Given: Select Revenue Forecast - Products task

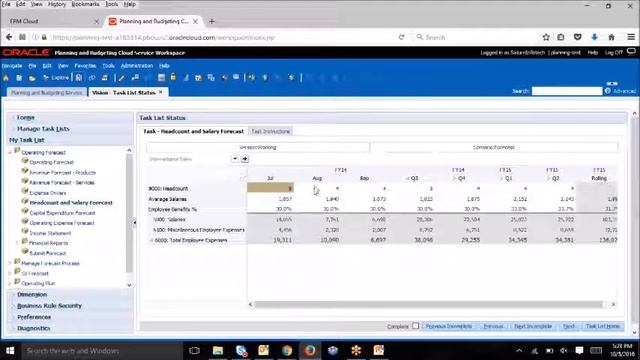Looking at the screenshot, I should pos(62,173).
